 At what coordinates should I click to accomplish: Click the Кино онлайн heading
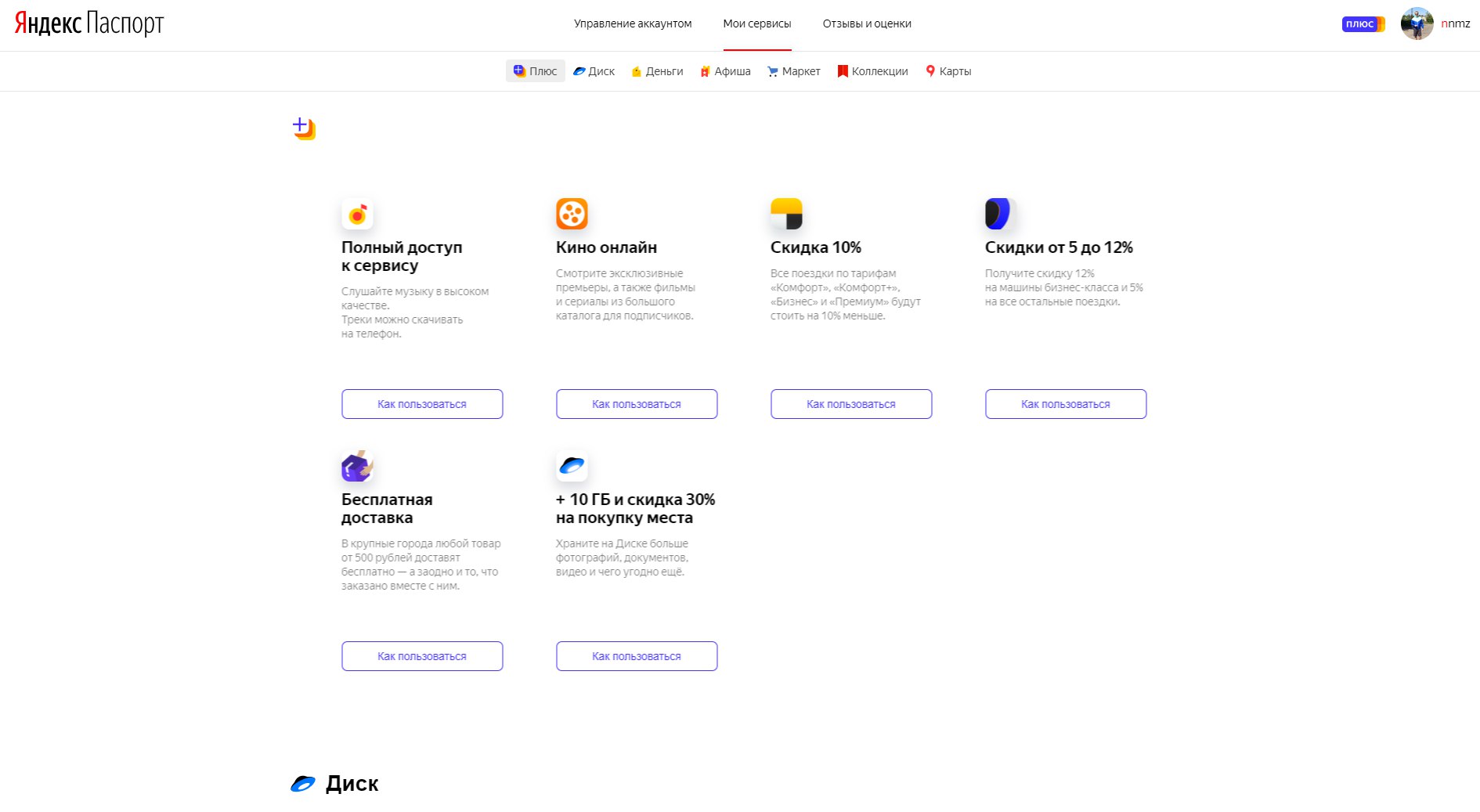606,247
